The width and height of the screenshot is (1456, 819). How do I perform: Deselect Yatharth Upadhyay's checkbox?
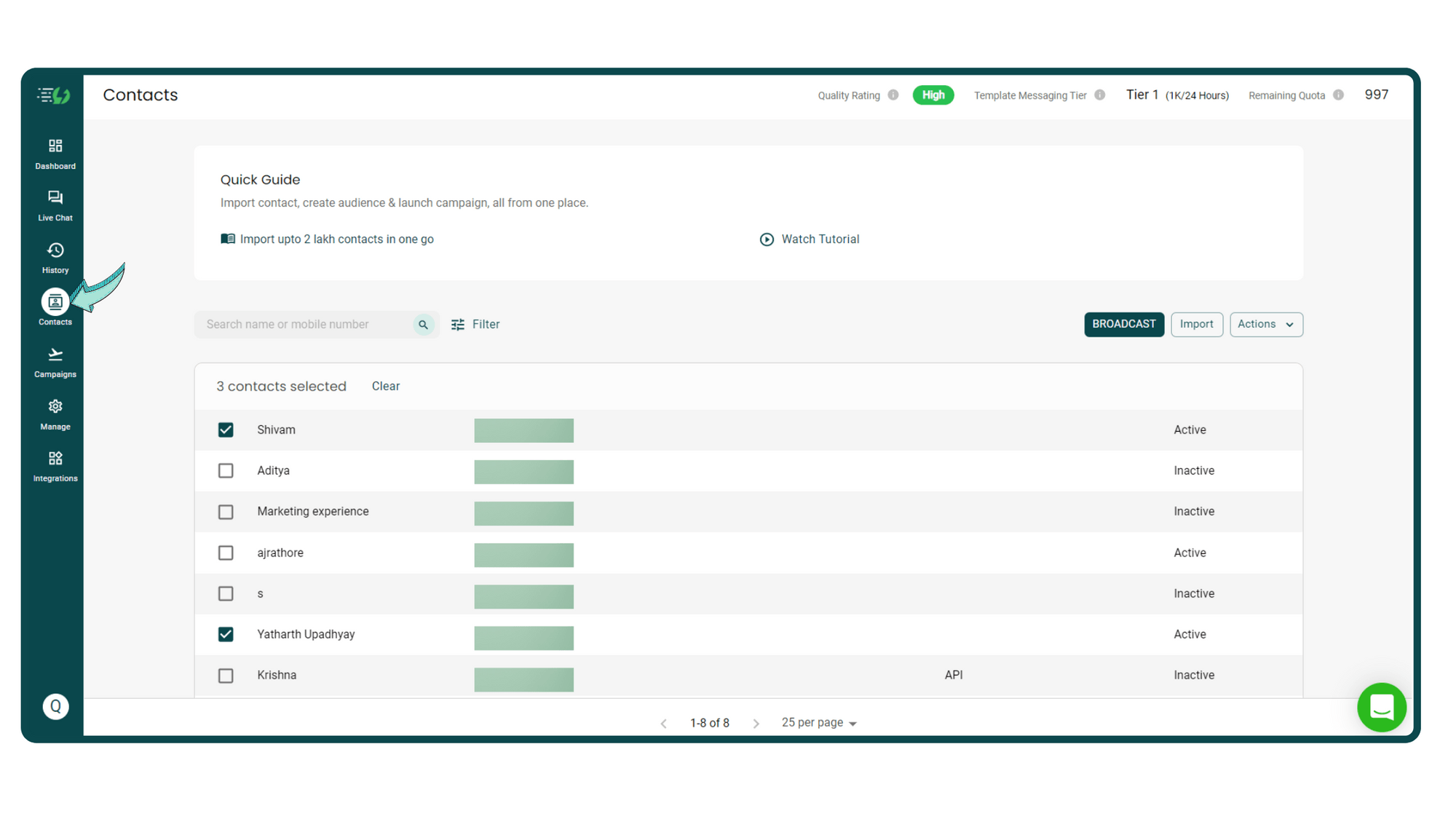[x=226, y=634]
